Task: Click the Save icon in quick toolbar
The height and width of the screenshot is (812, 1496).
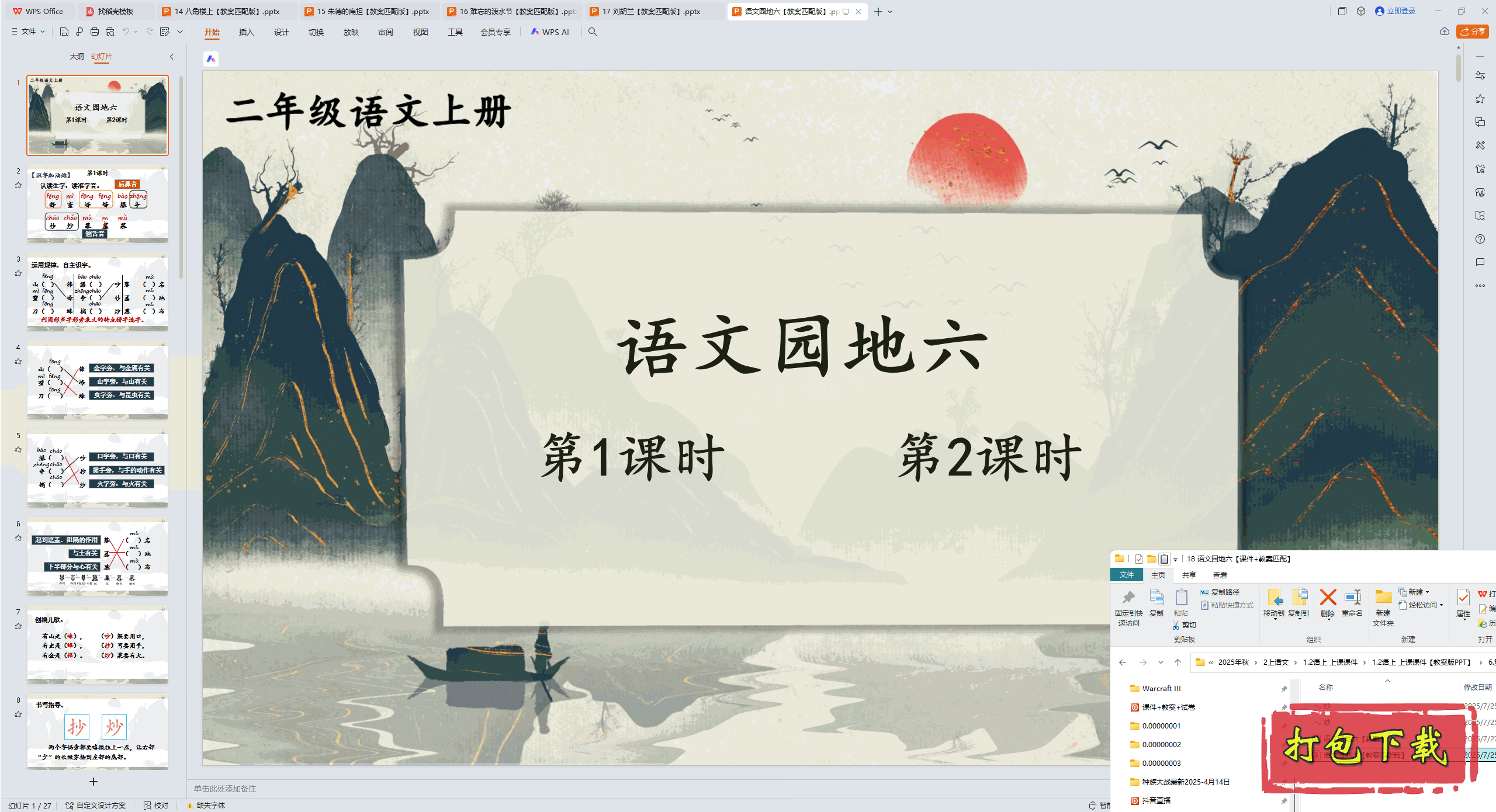Action: (64, 32)
